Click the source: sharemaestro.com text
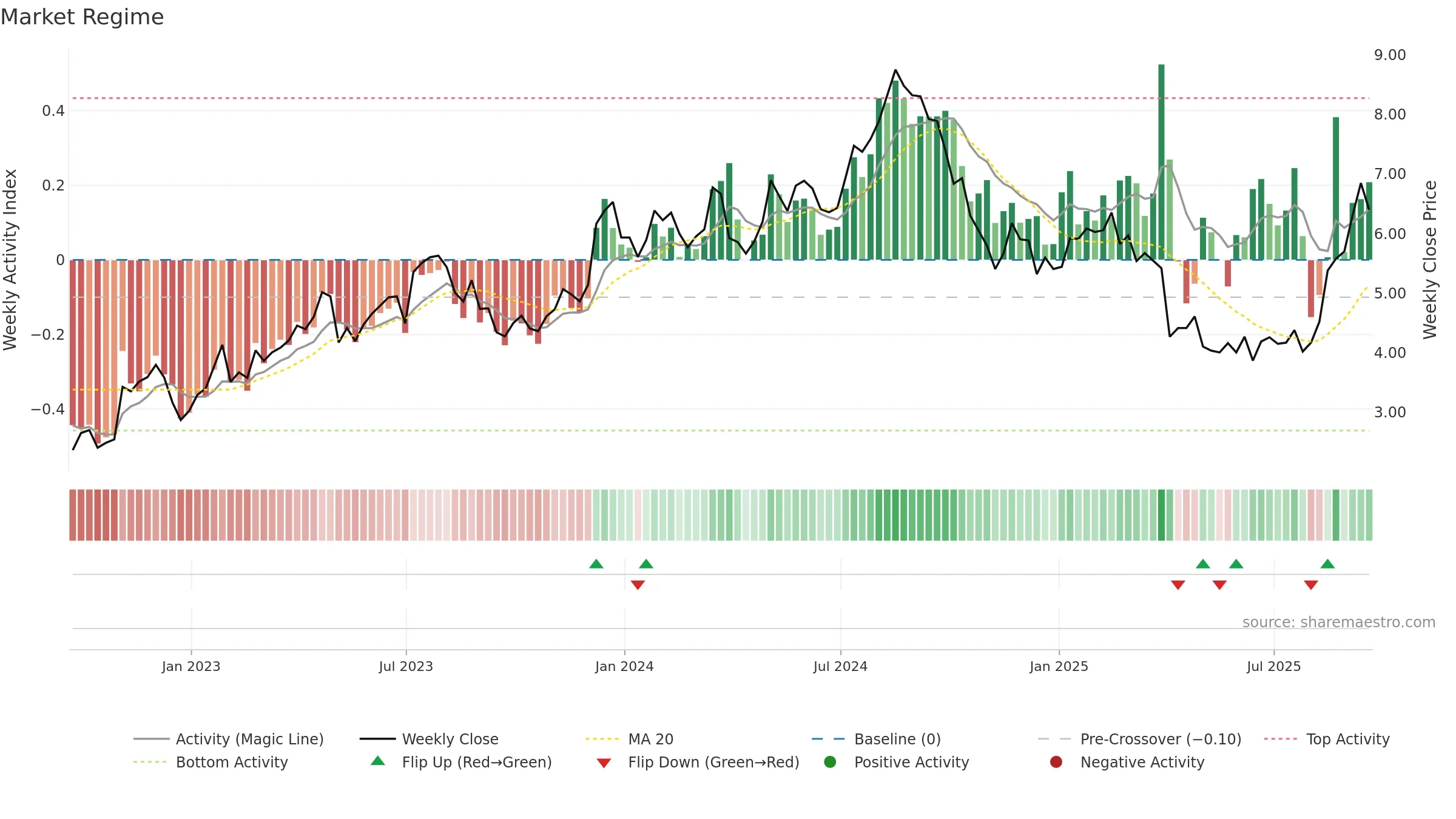 pos(1339,622)
